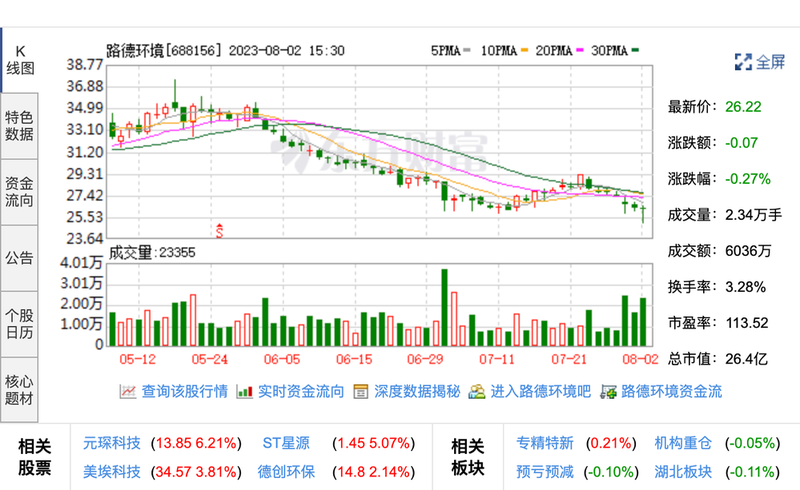Open the 特色数据 tab

click(x=20, y=124)
